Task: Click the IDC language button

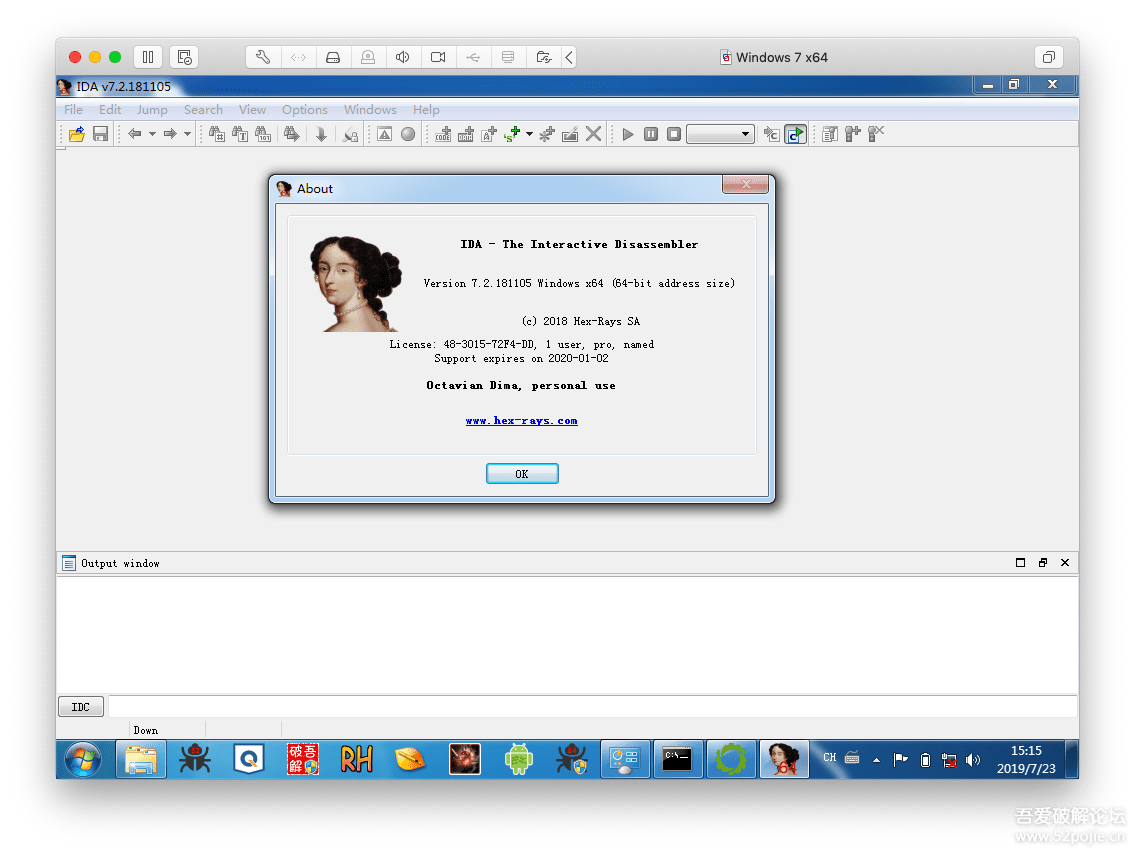Action: pos(81,707)
